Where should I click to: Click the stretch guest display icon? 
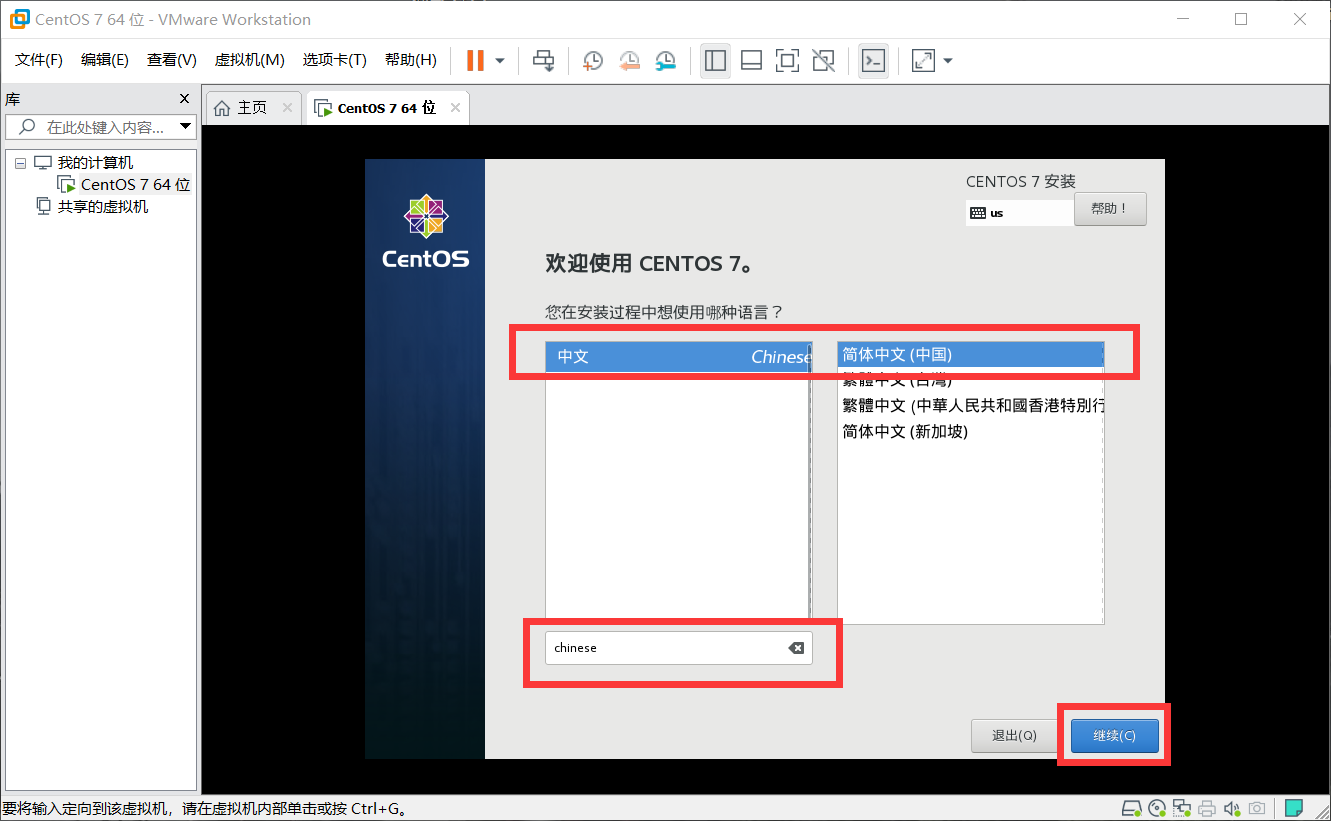point(923,61)
